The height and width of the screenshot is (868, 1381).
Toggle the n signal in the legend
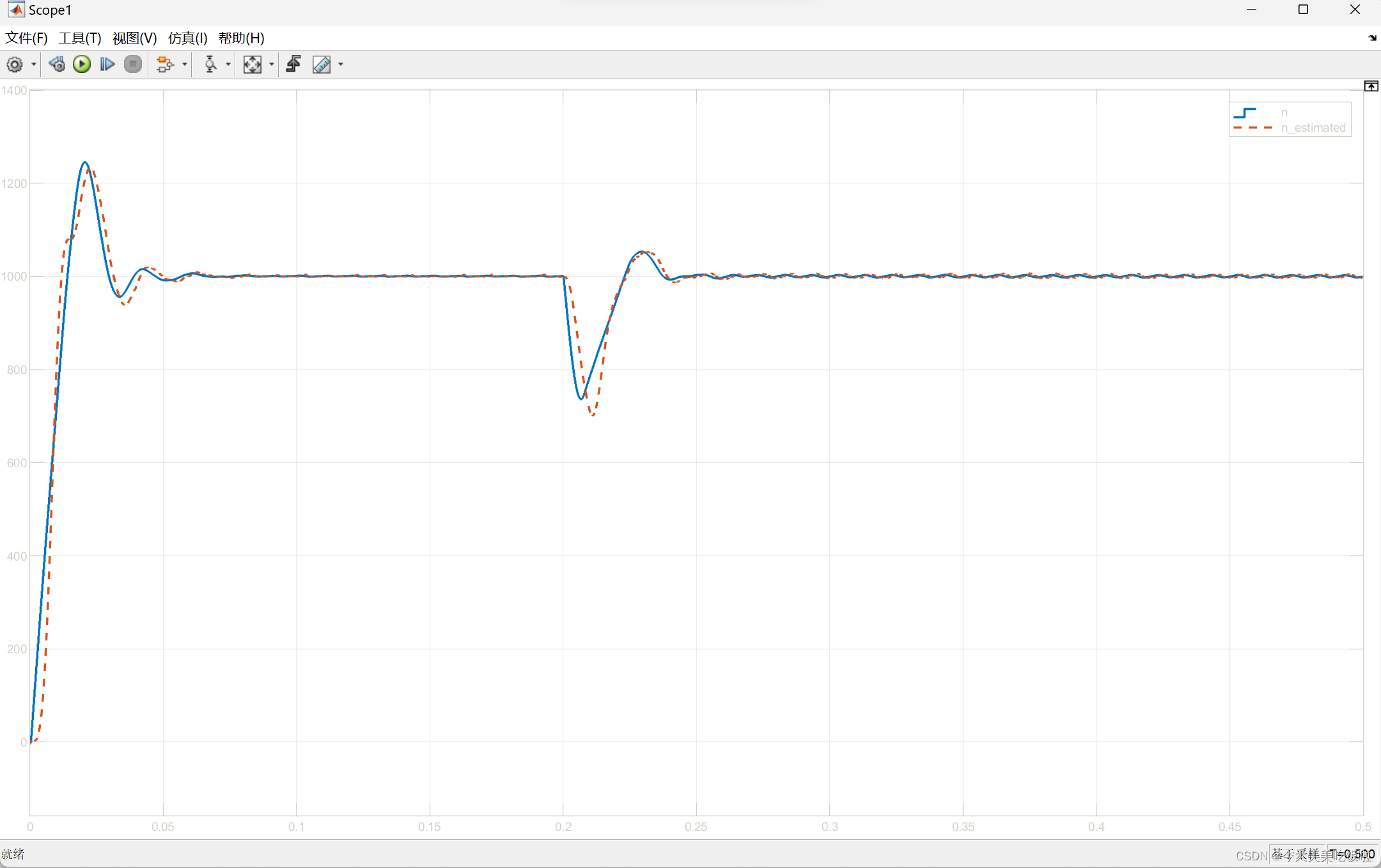[1284, 112]
